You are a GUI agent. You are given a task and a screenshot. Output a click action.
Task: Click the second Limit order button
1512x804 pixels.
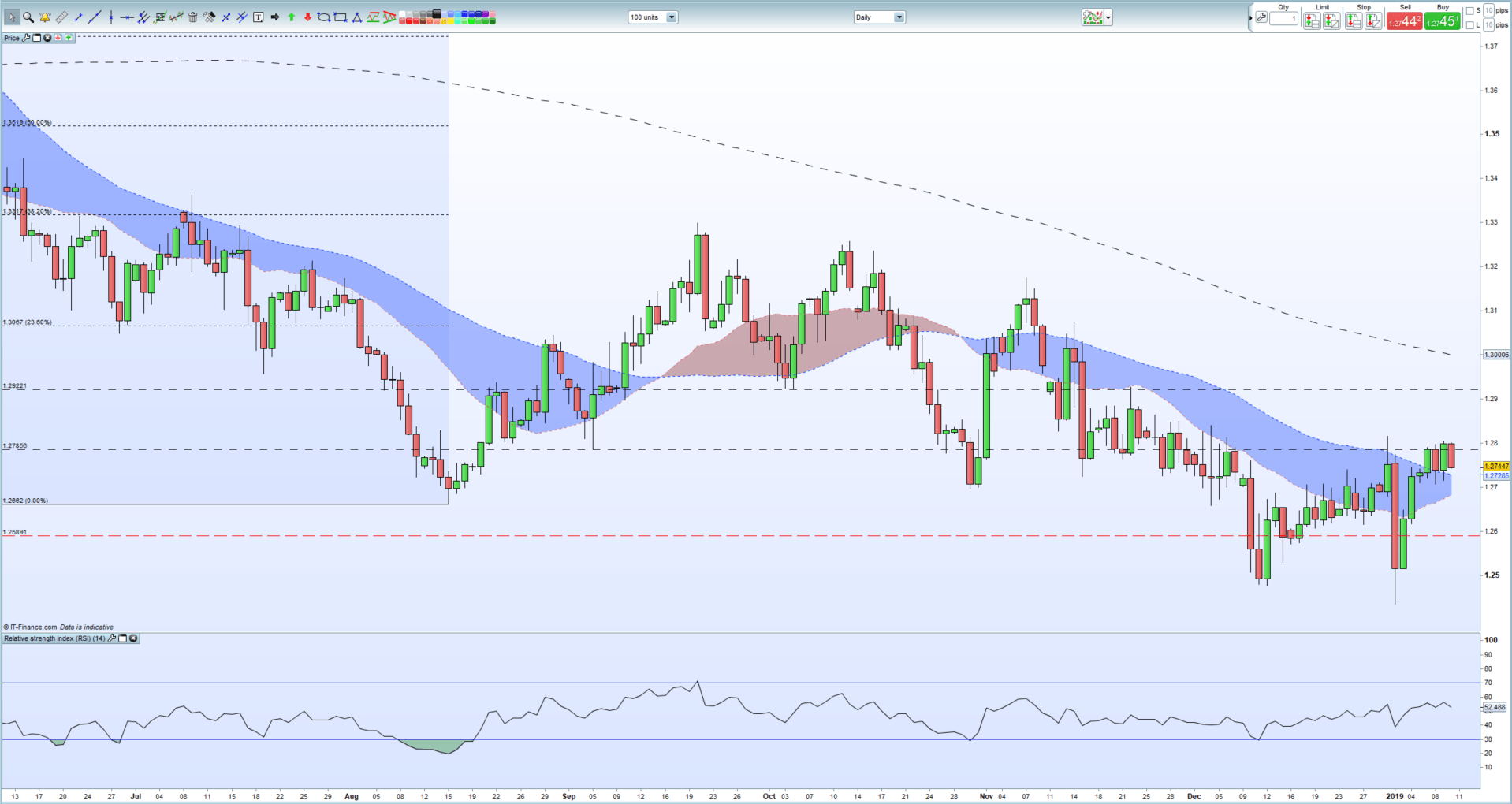click(1331, 20)
